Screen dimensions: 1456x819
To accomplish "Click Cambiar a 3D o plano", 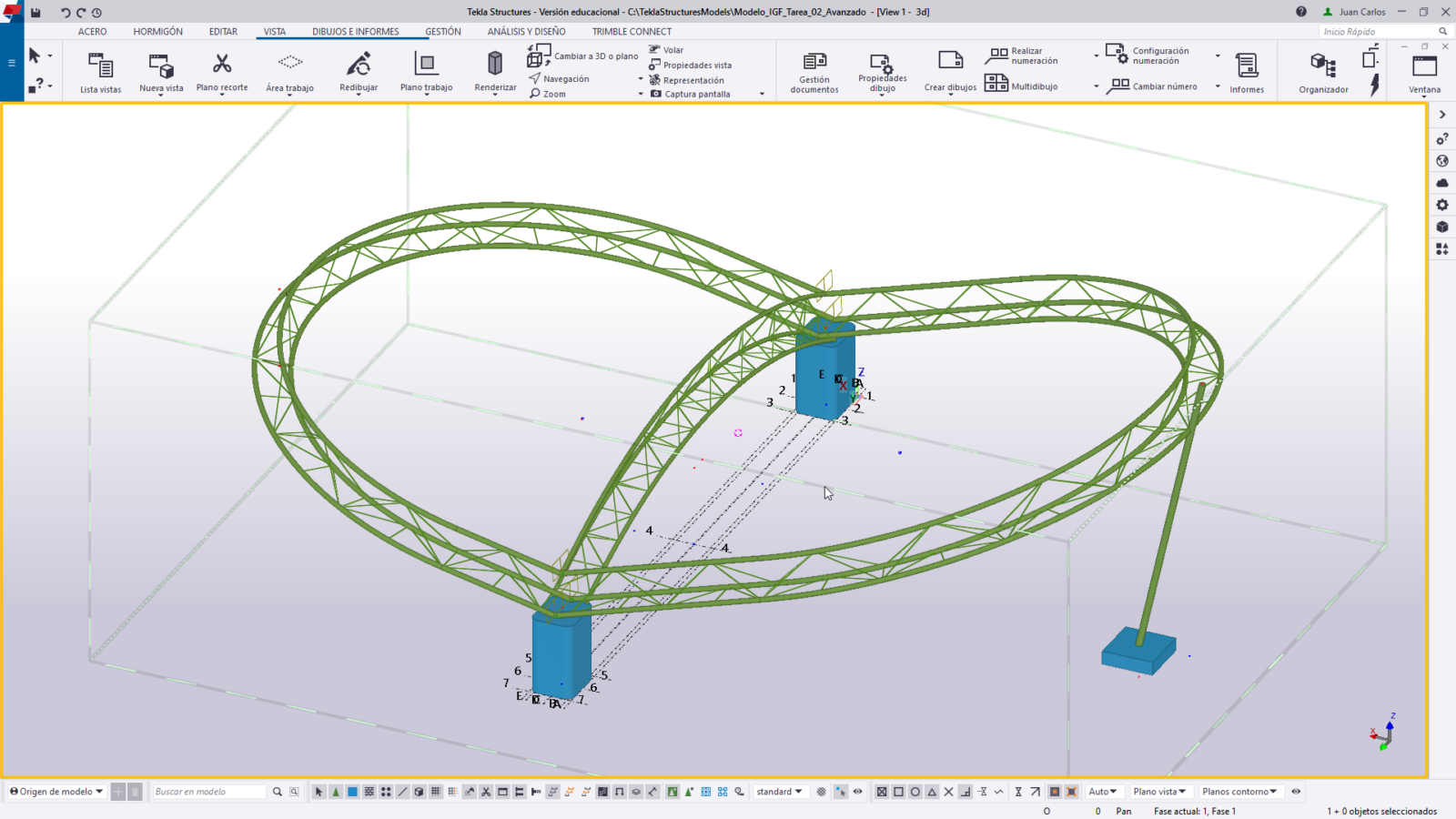I will pyautogui.click(x=585, y=56).
